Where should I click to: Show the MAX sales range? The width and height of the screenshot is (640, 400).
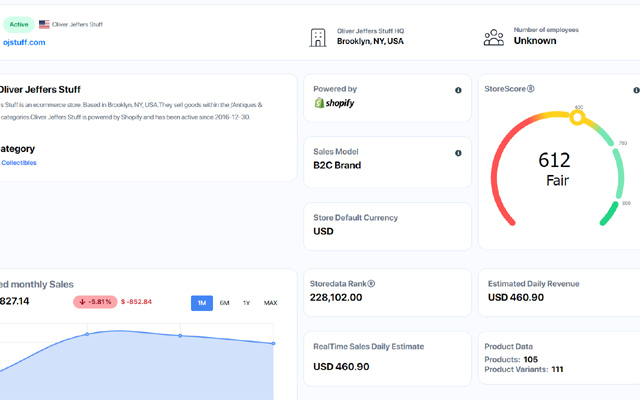(270, 303)
